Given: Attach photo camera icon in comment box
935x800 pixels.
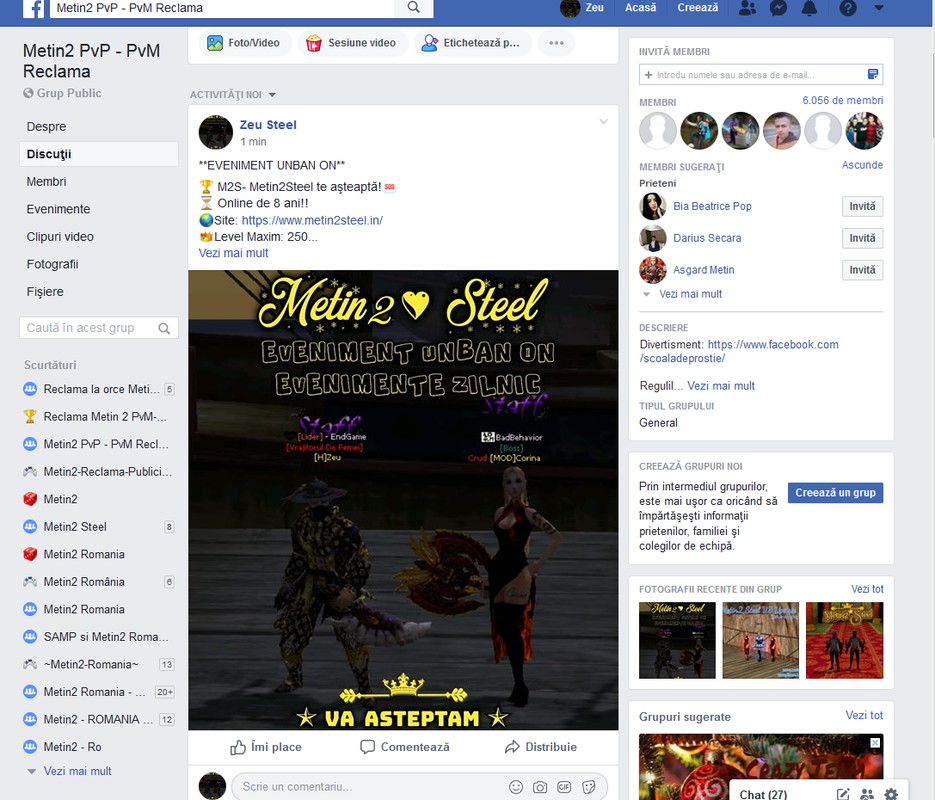Looking at the screenshot, I should 540,787.
